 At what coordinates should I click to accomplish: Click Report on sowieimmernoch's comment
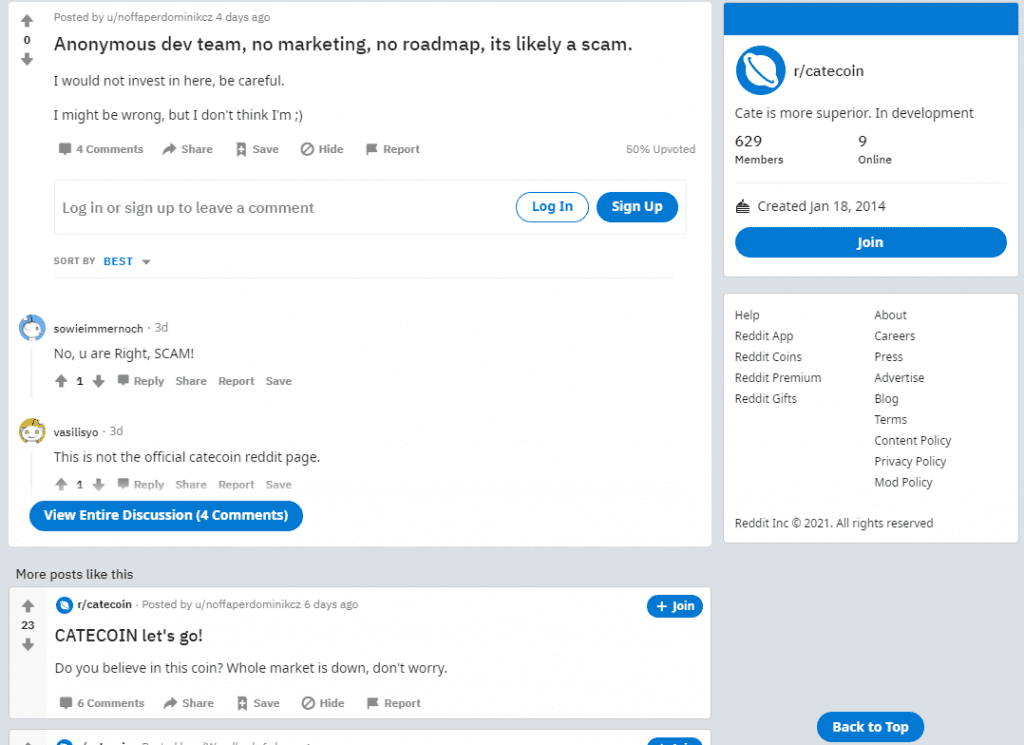pos(236,381)
